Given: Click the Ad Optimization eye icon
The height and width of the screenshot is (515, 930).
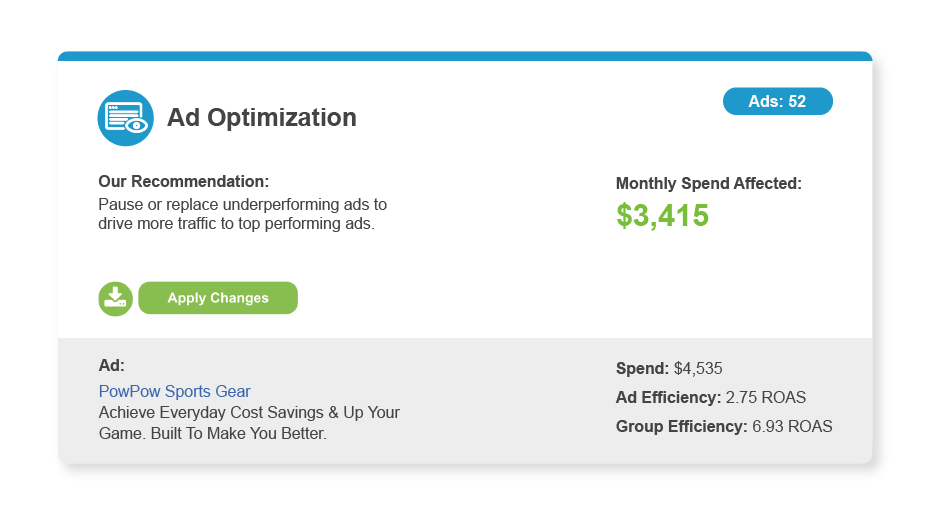Looking at the screenshot, I should coord(125,118).
